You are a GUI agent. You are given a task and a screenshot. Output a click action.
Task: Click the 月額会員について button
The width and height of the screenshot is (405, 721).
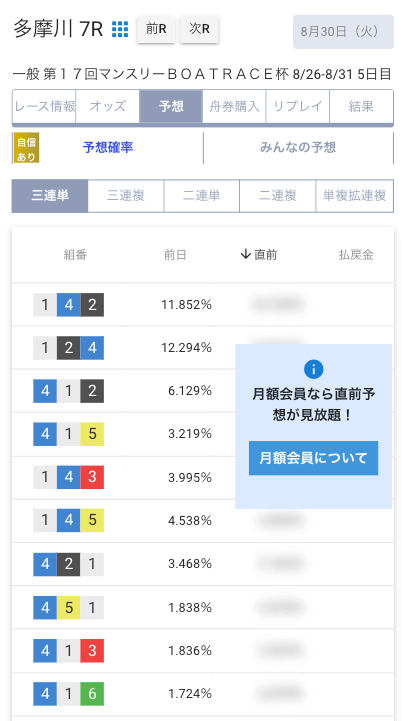[314, 458]
